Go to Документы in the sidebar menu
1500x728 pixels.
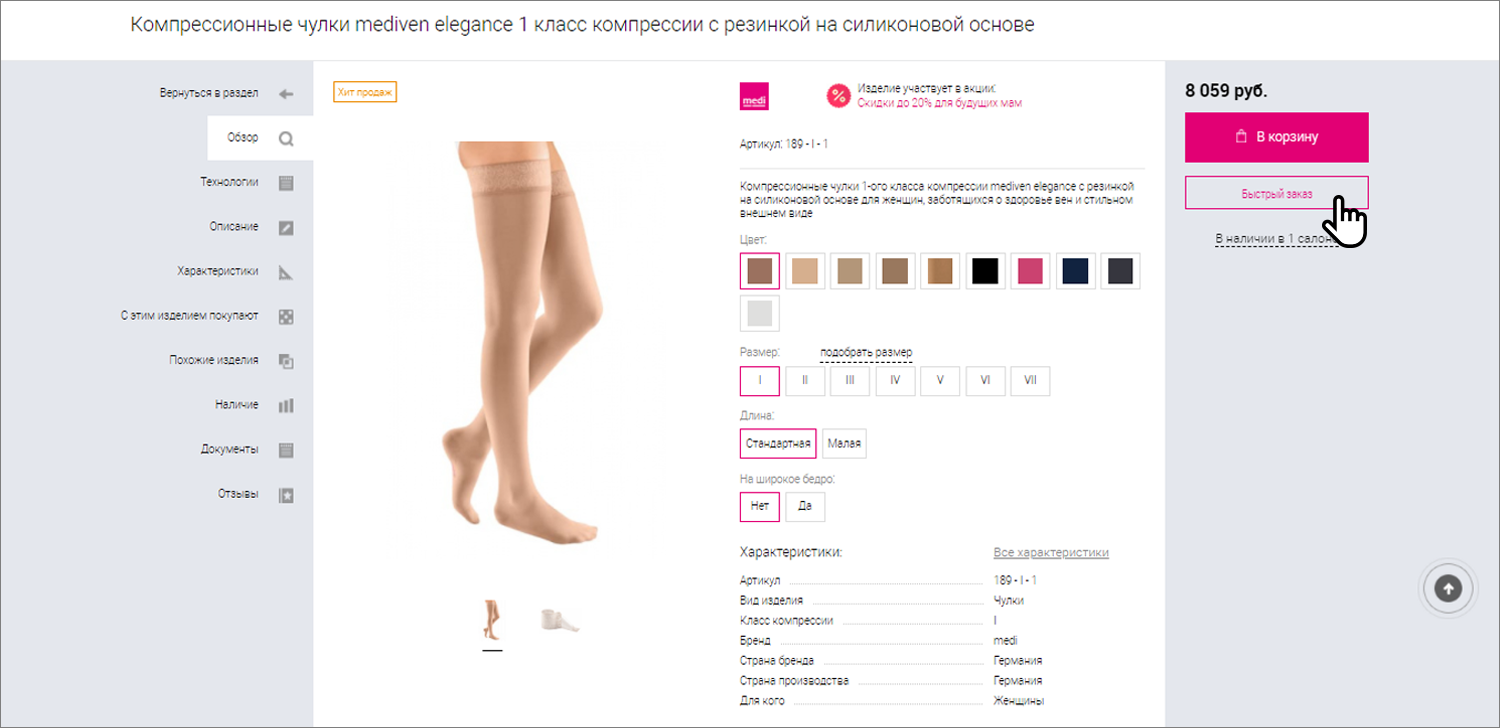(x=229, y=450)
